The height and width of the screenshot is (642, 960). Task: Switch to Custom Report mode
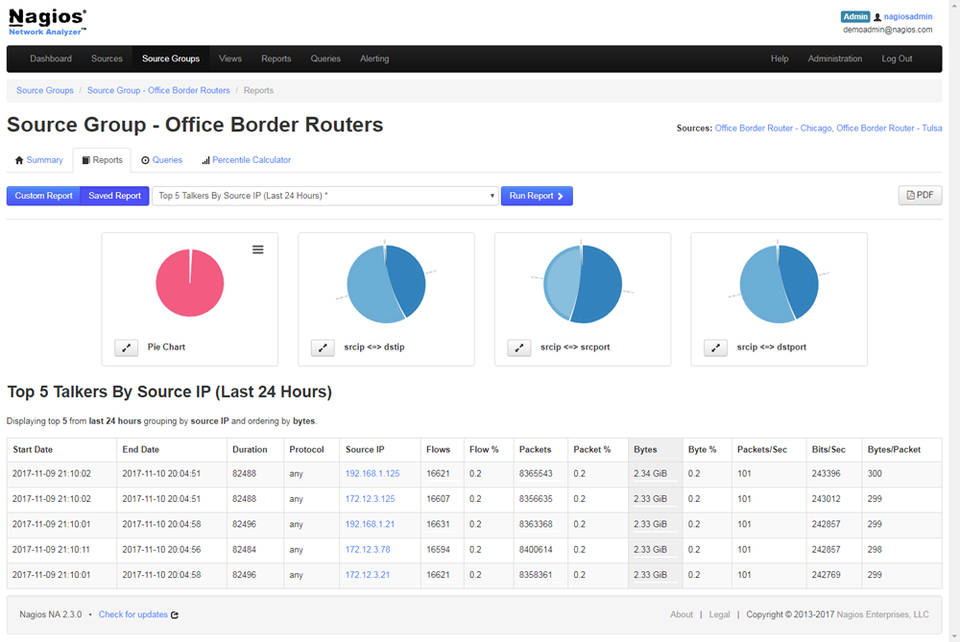click(43, 196)
